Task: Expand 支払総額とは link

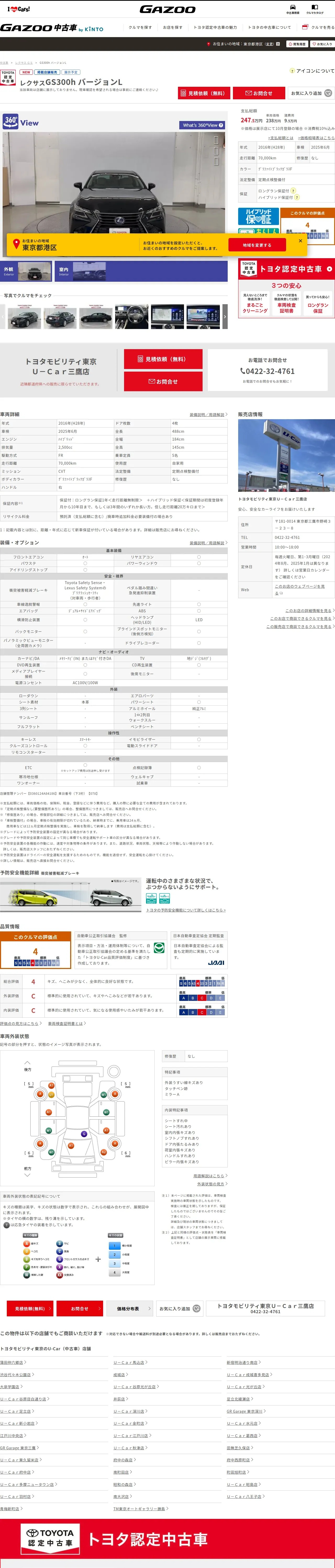Action: [x=281, y=138]
